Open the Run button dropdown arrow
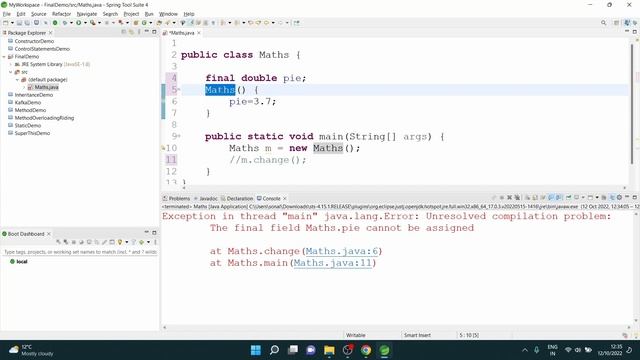This screenshot has width=640, height=360. coord(85,23)
